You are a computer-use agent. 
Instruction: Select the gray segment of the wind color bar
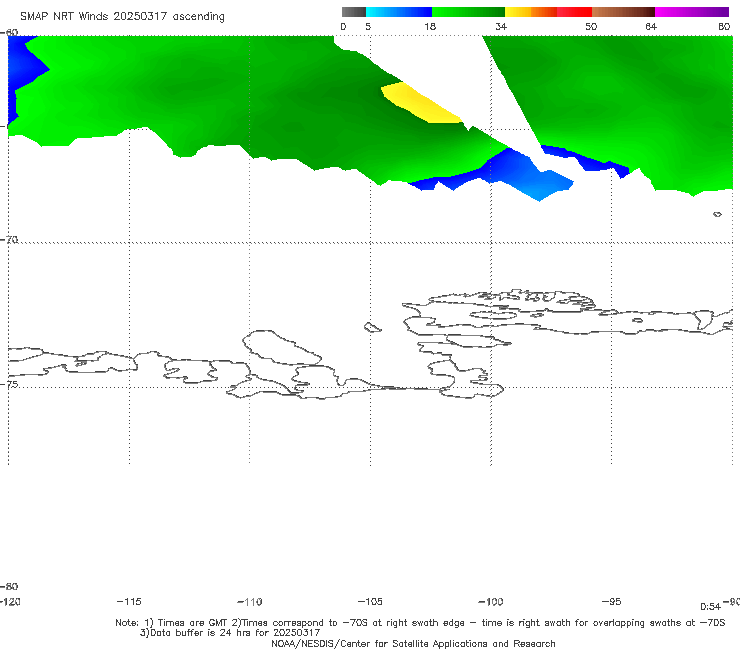tap(354, 12)
